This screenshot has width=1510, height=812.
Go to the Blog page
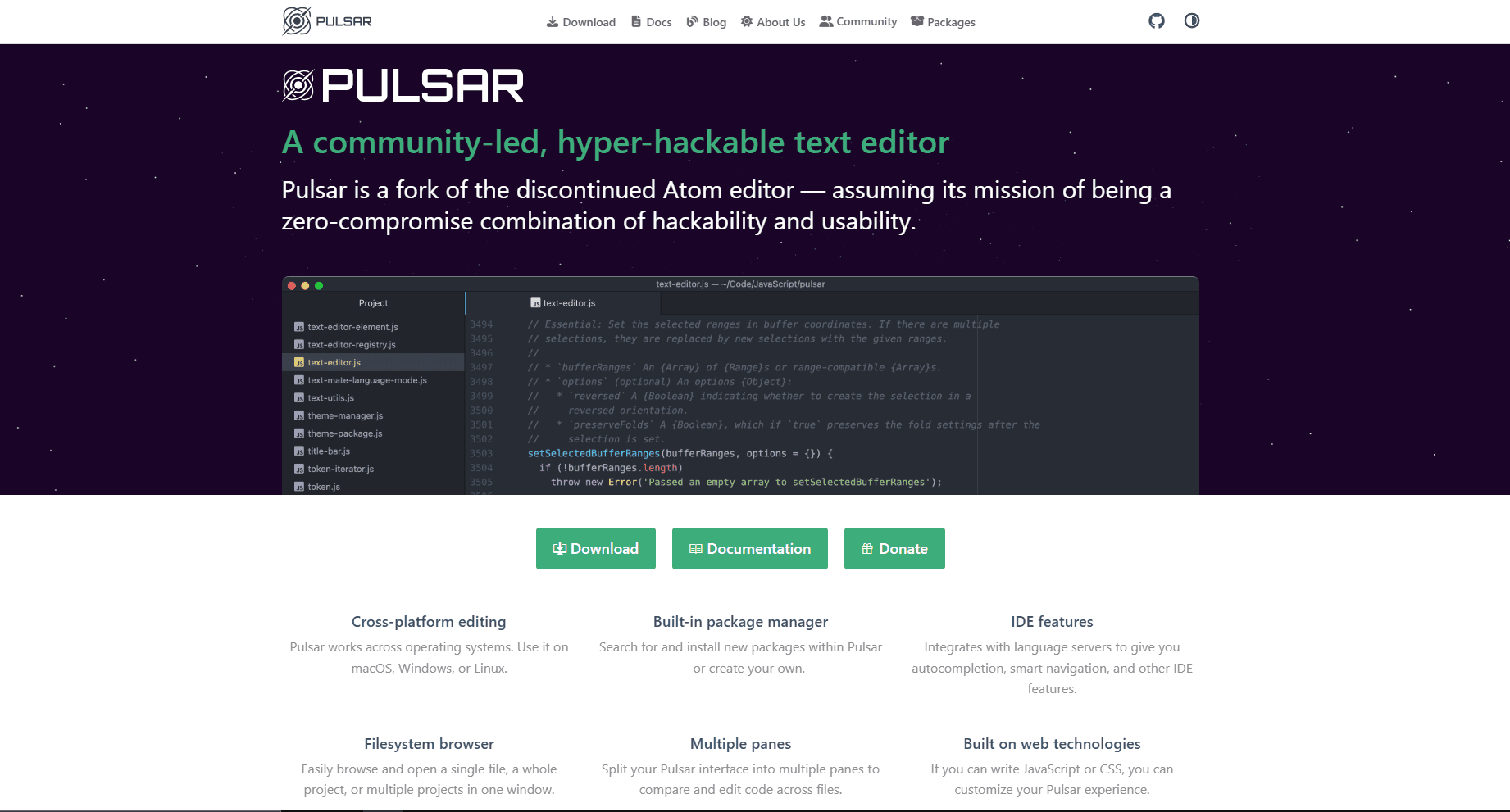[706, 22]
